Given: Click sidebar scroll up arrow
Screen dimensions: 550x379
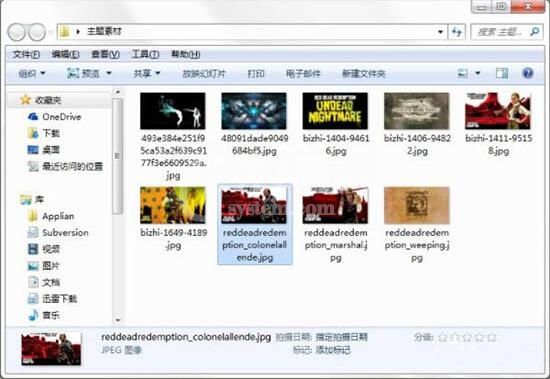Looking at the screenshot, I should tap(118, 92).
